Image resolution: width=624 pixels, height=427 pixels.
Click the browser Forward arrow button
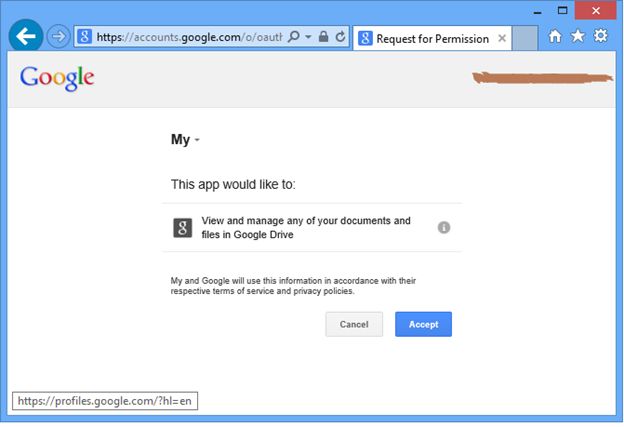pyautogui.click(x=58, y=37)
